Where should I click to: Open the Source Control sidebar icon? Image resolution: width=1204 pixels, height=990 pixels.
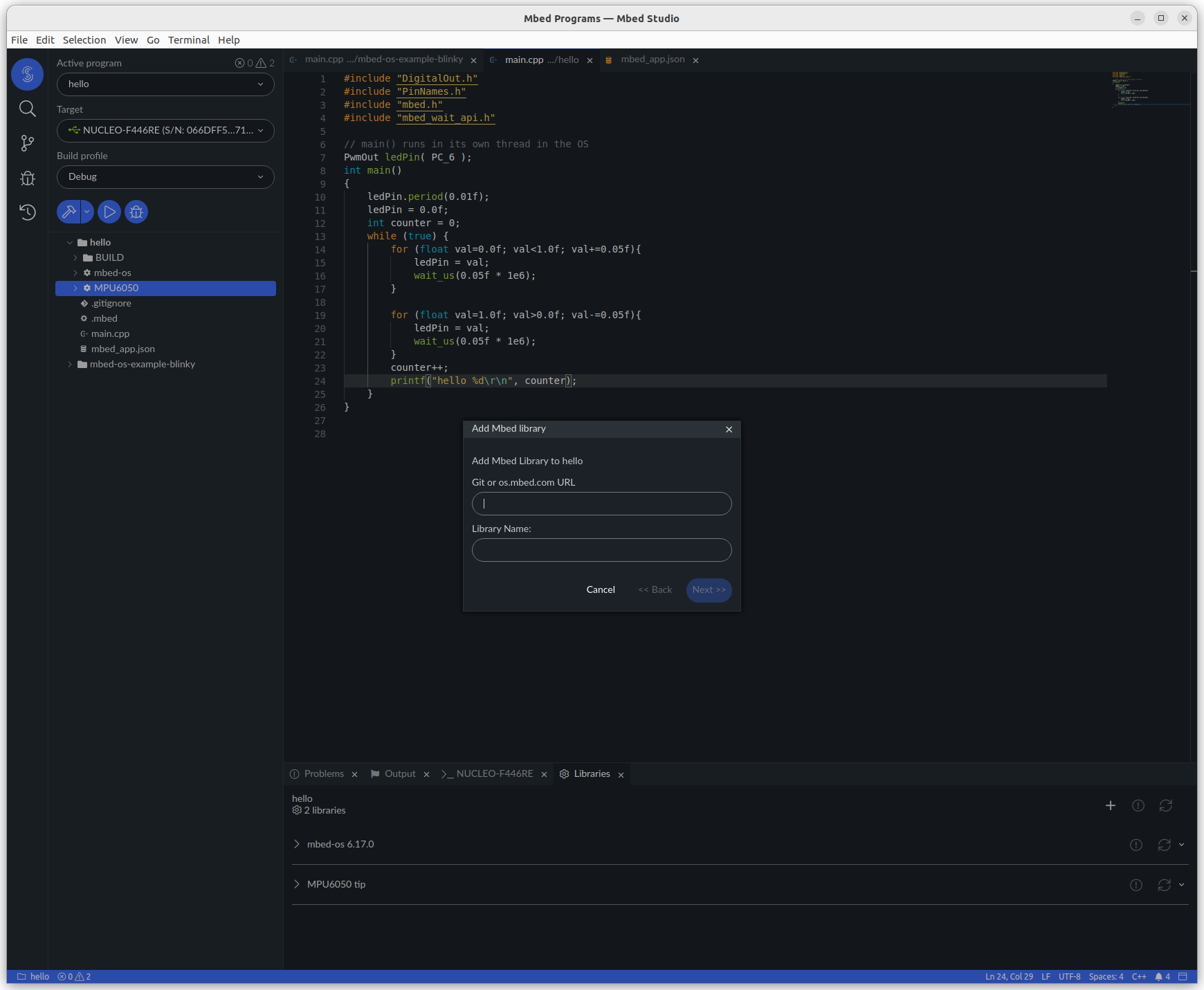[28, 143]
